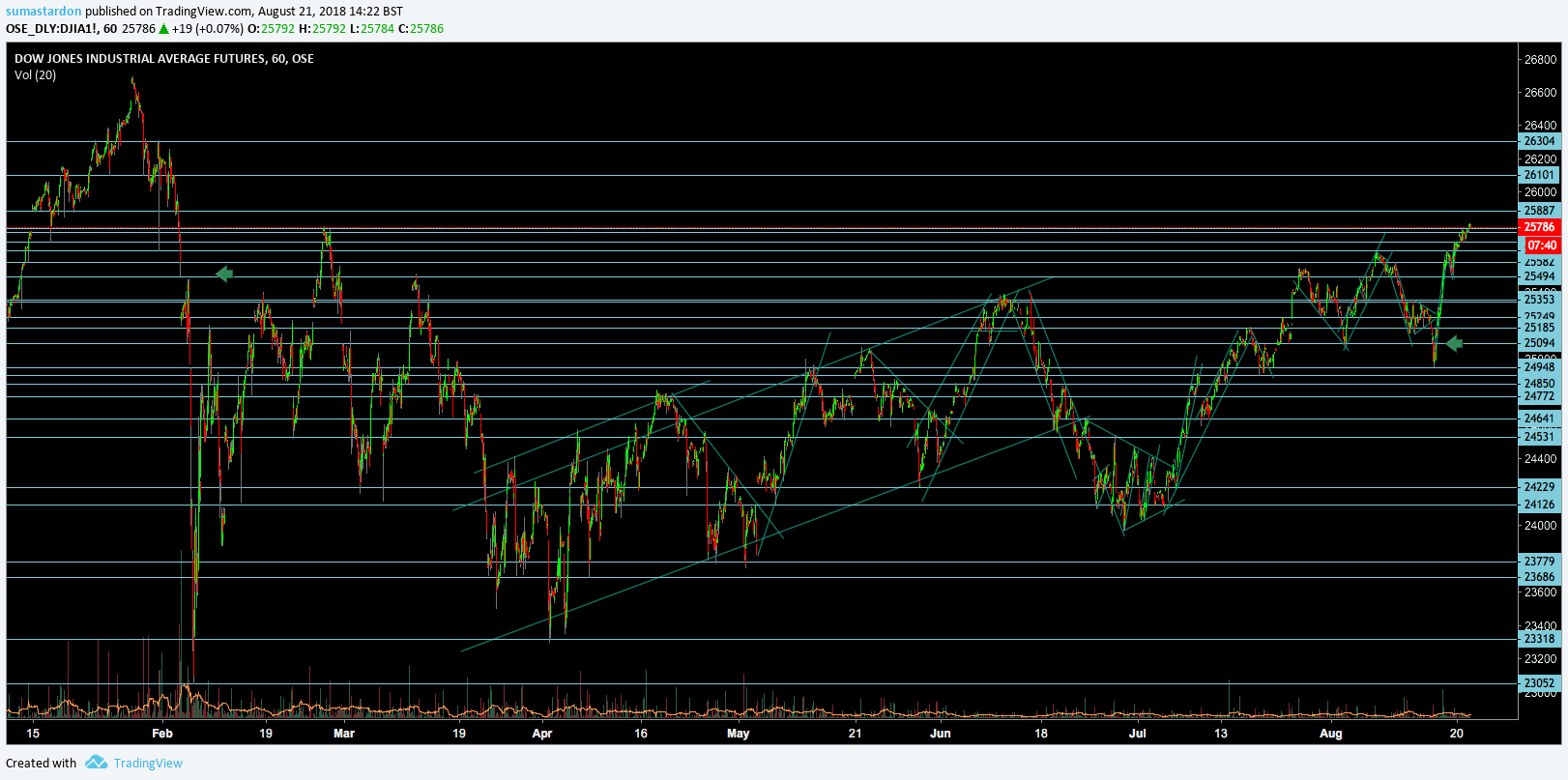Click the Mar date axis label
1568x780 pixels.
coord(344,734)
